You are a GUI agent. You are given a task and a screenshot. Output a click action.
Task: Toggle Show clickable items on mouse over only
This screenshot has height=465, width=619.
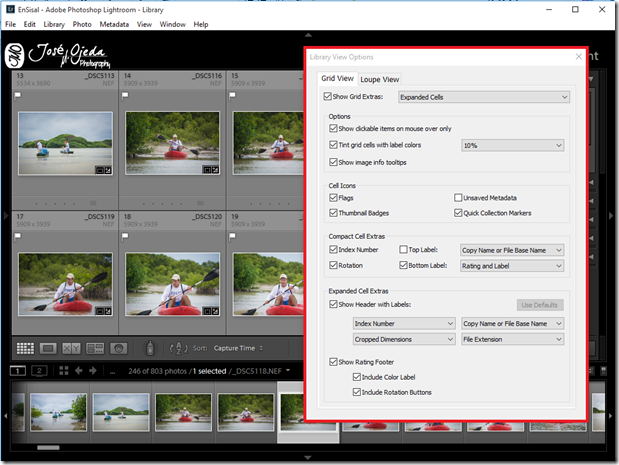pyautogui.click(x=333, y=128)
